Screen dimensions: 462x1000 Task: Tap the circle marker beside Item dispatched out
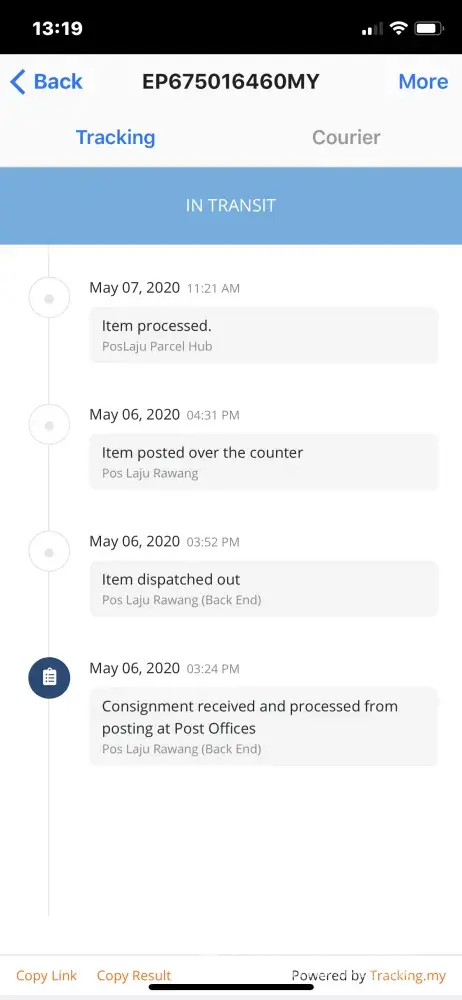(x=49, y=552)
